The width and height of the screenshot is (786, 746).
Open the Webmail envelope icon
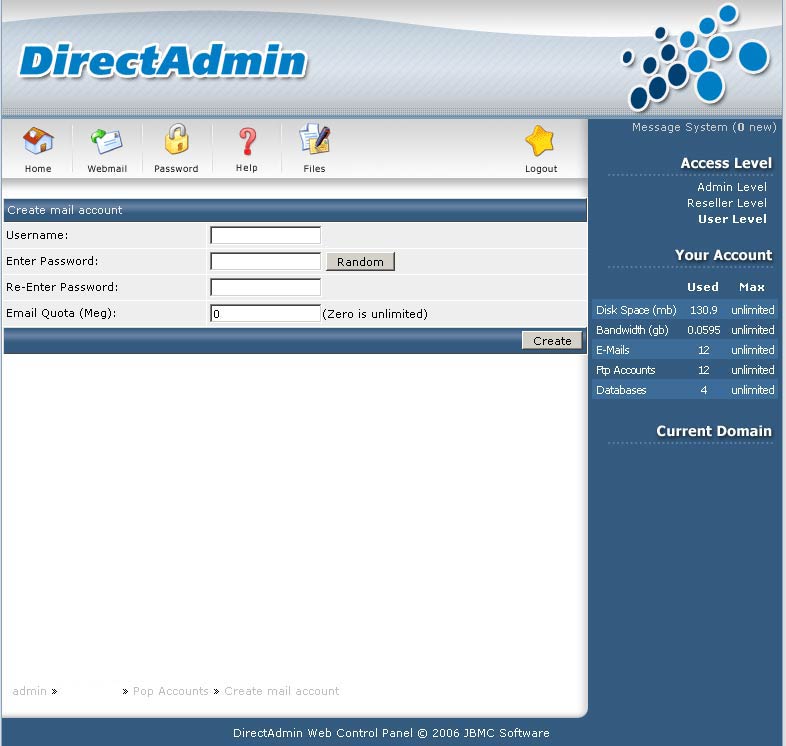pyautogui.click(x=106, y=141)
